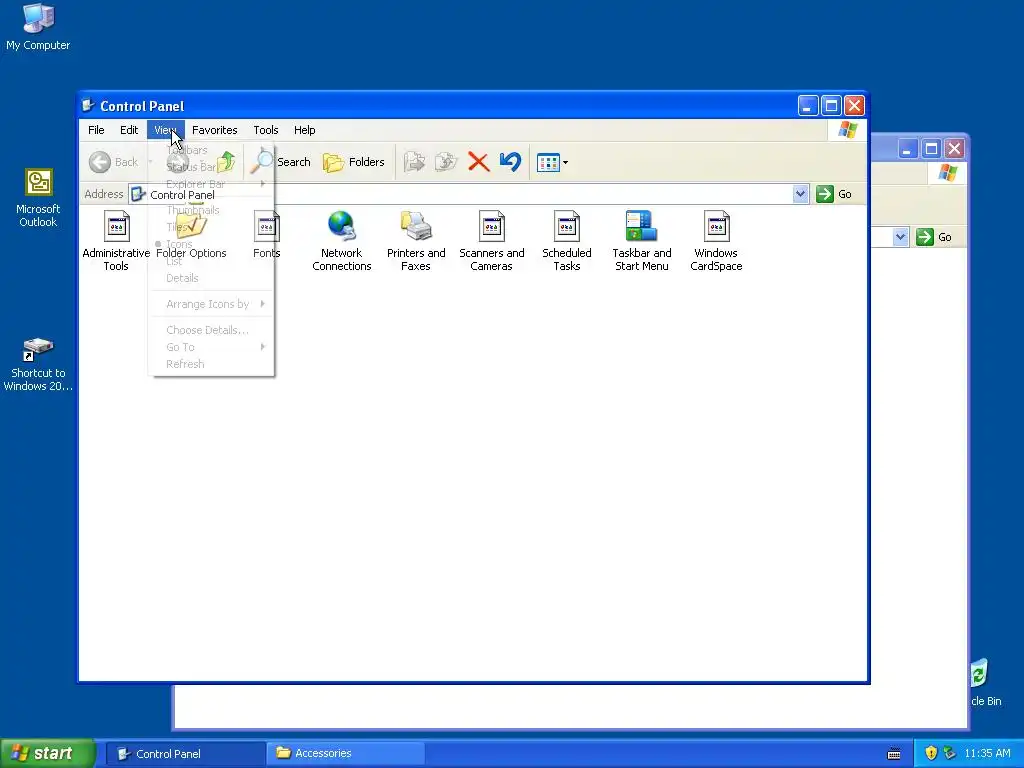Open Network Connections applet
The width and height of the screenshot is (1024, 768).
click(342, 240)
